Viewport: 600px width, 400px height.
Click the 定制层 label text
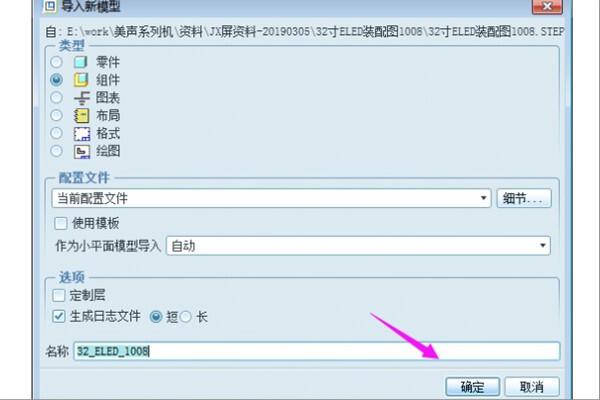tap(88, 295)
